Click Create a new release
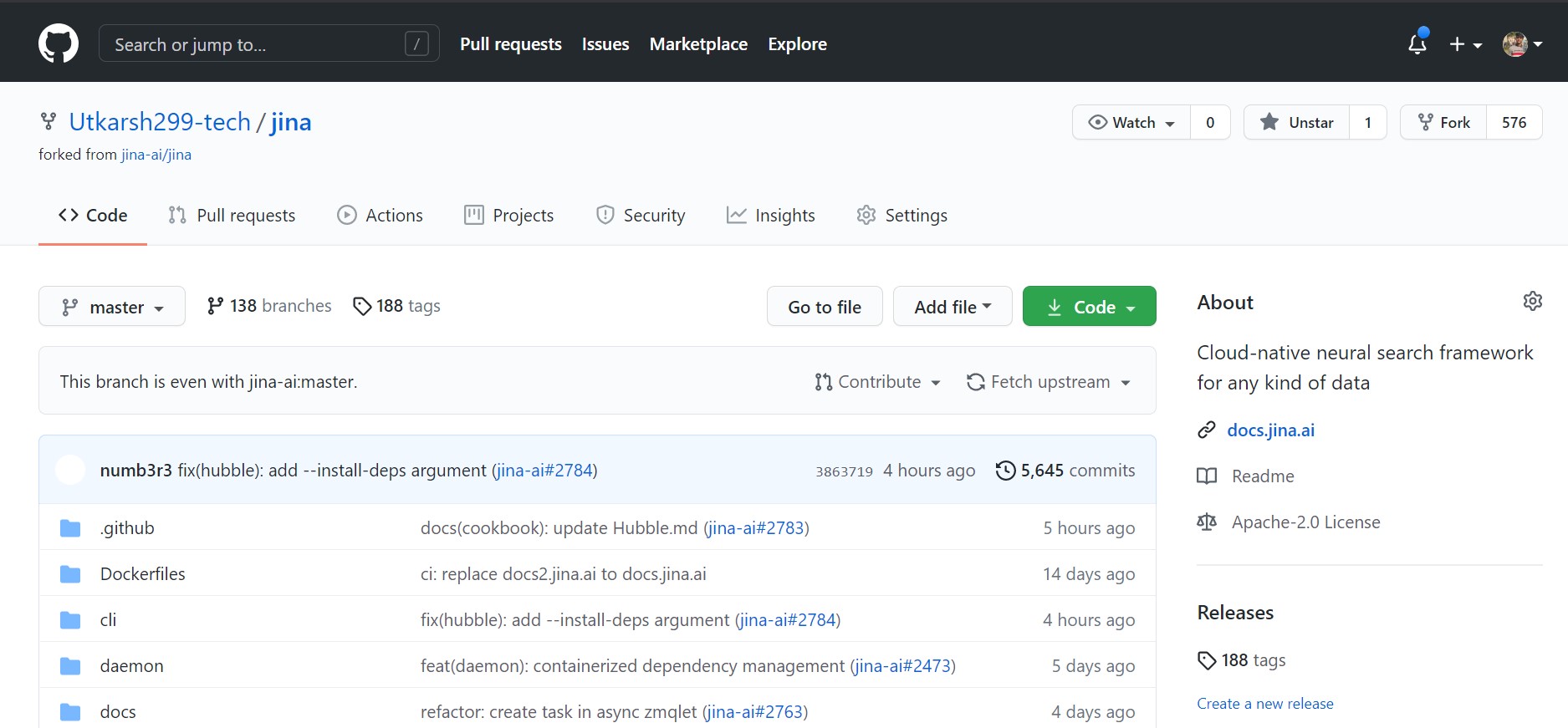The height and width of the screenshot is (728, 1568). point(1265,704)
